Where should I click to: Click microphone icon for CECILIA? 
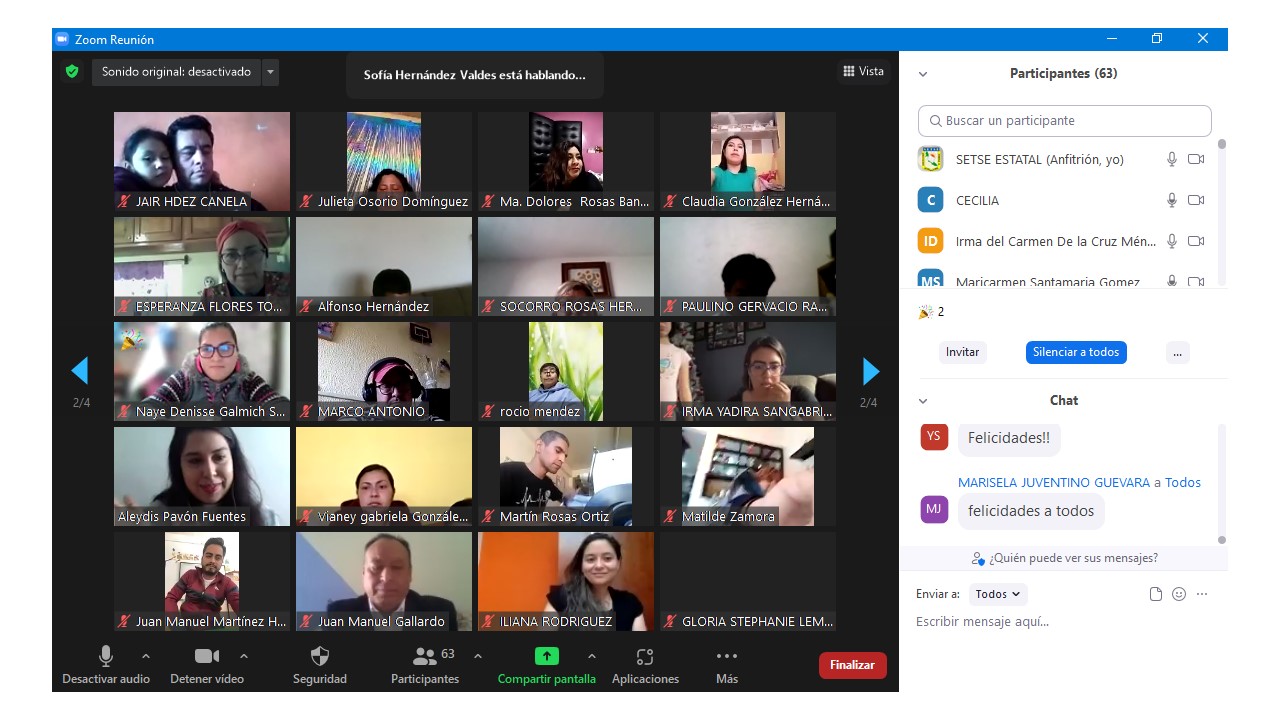(1172, 200)
